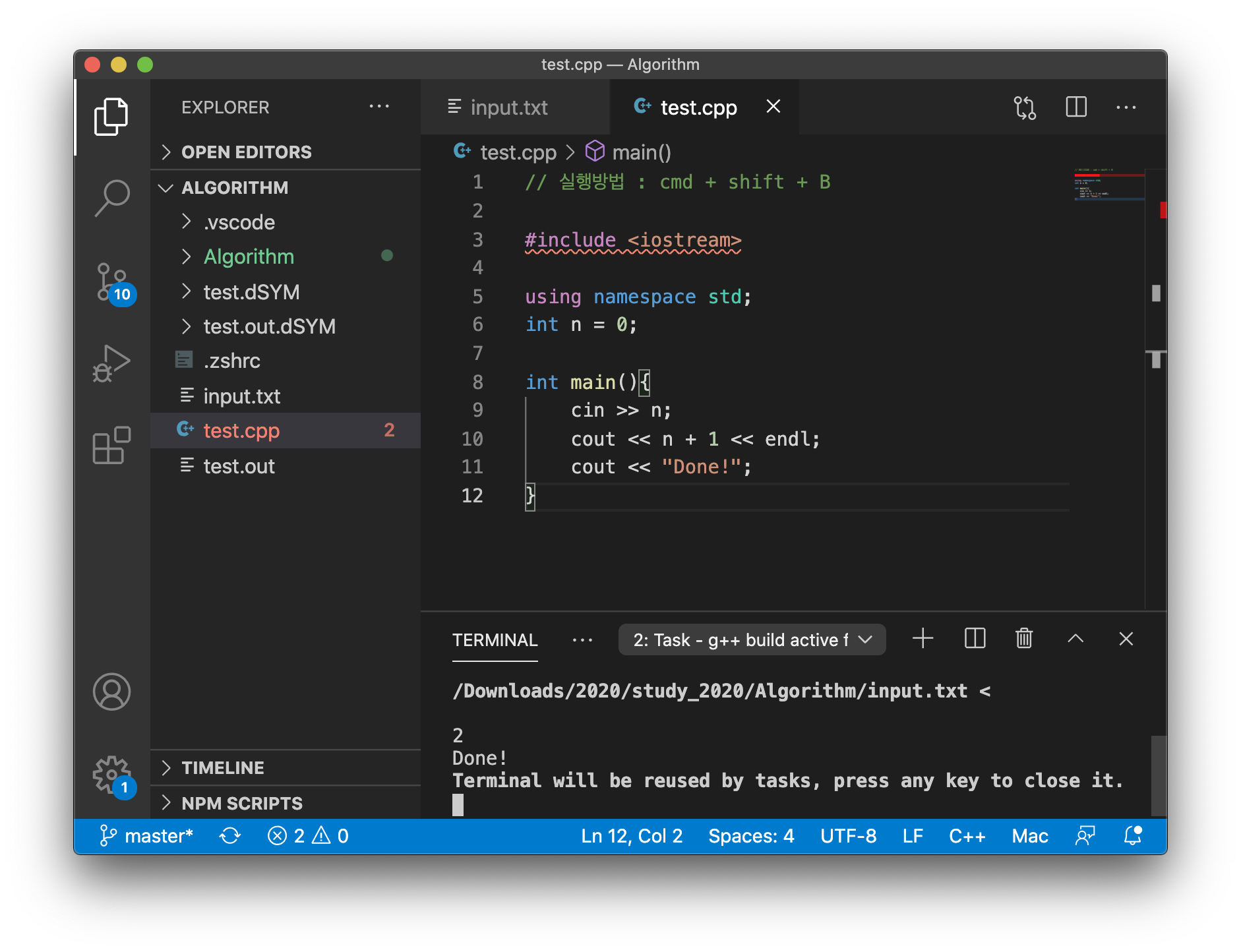Screen dimensions: 1241x952
Task: Split the editor to the right
Action: [x=1076, y=107]
